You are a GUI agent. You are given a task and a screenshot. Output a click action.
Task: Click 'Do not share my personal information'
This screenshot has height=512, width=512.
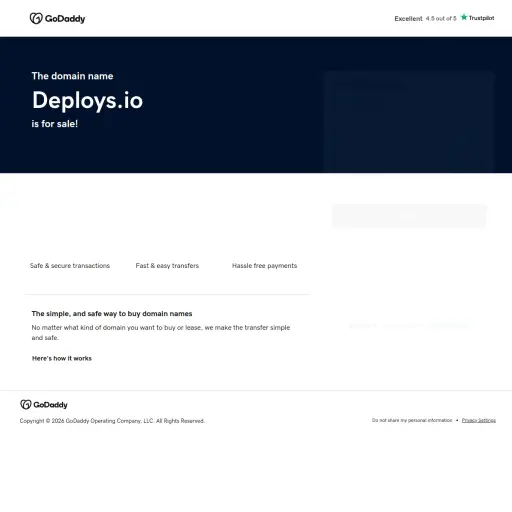[x=412, y=420]
